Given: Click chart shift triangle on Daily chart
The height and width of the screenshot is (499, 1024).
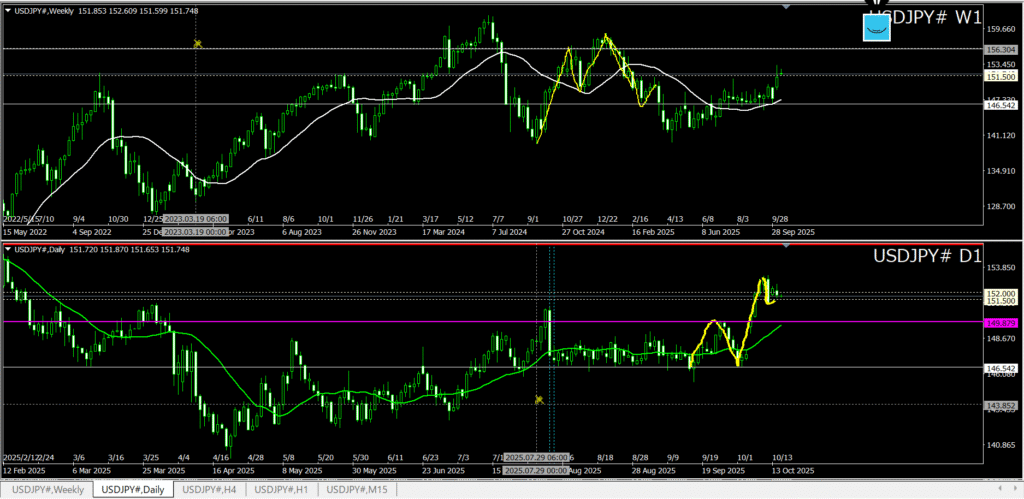Looking at the screenshot, I should point(785,246).
